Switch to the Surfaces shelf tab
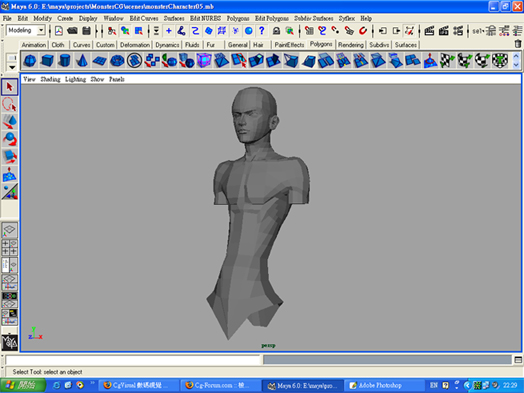 coord(406,45)
